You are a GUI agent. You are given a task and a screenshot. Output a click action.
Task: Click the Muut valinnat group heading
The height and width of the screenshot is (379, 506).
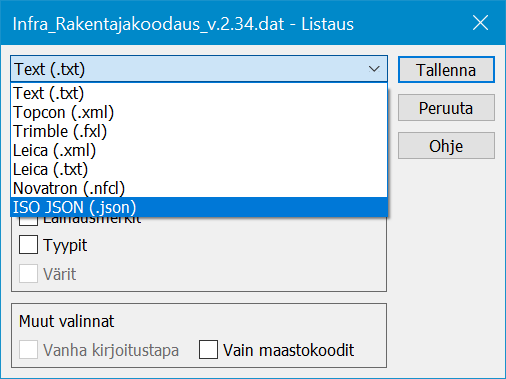coord(66,321)
